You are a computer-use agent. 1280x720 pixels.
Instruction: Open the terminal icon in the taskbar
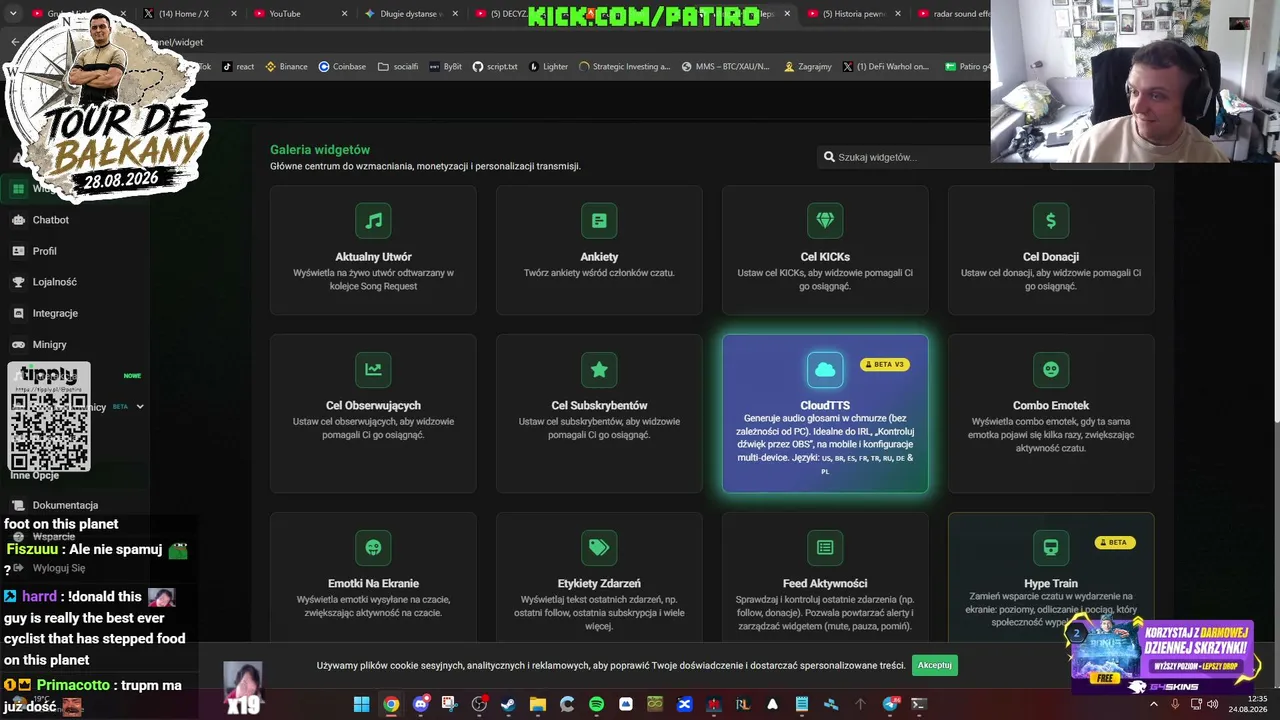click(x=919, y=704)
